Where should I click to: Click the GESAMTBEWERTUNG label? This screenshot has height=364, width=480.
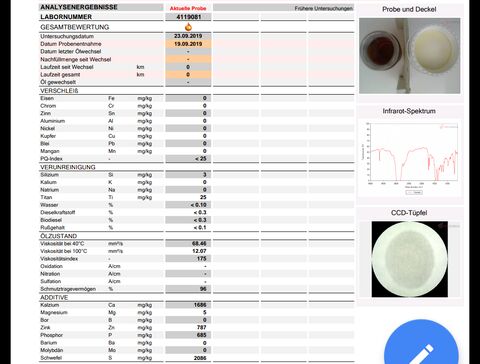pos(75,27)
